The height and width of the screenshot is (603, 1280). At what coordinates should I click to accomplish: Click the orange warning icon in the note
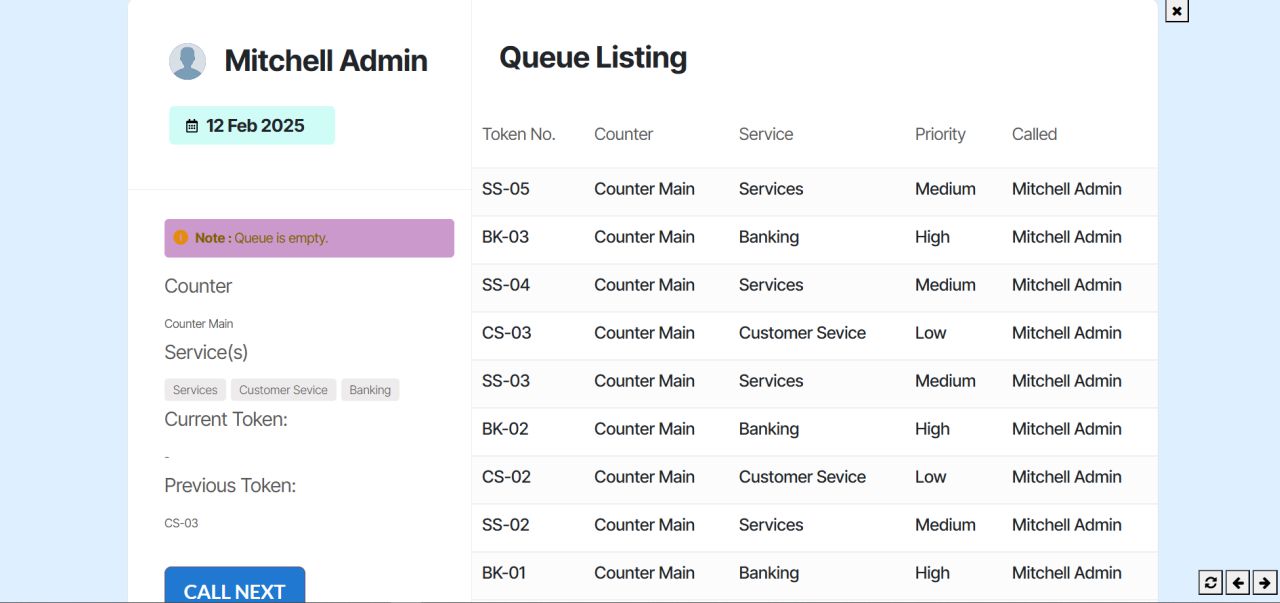tap(180, 238)
